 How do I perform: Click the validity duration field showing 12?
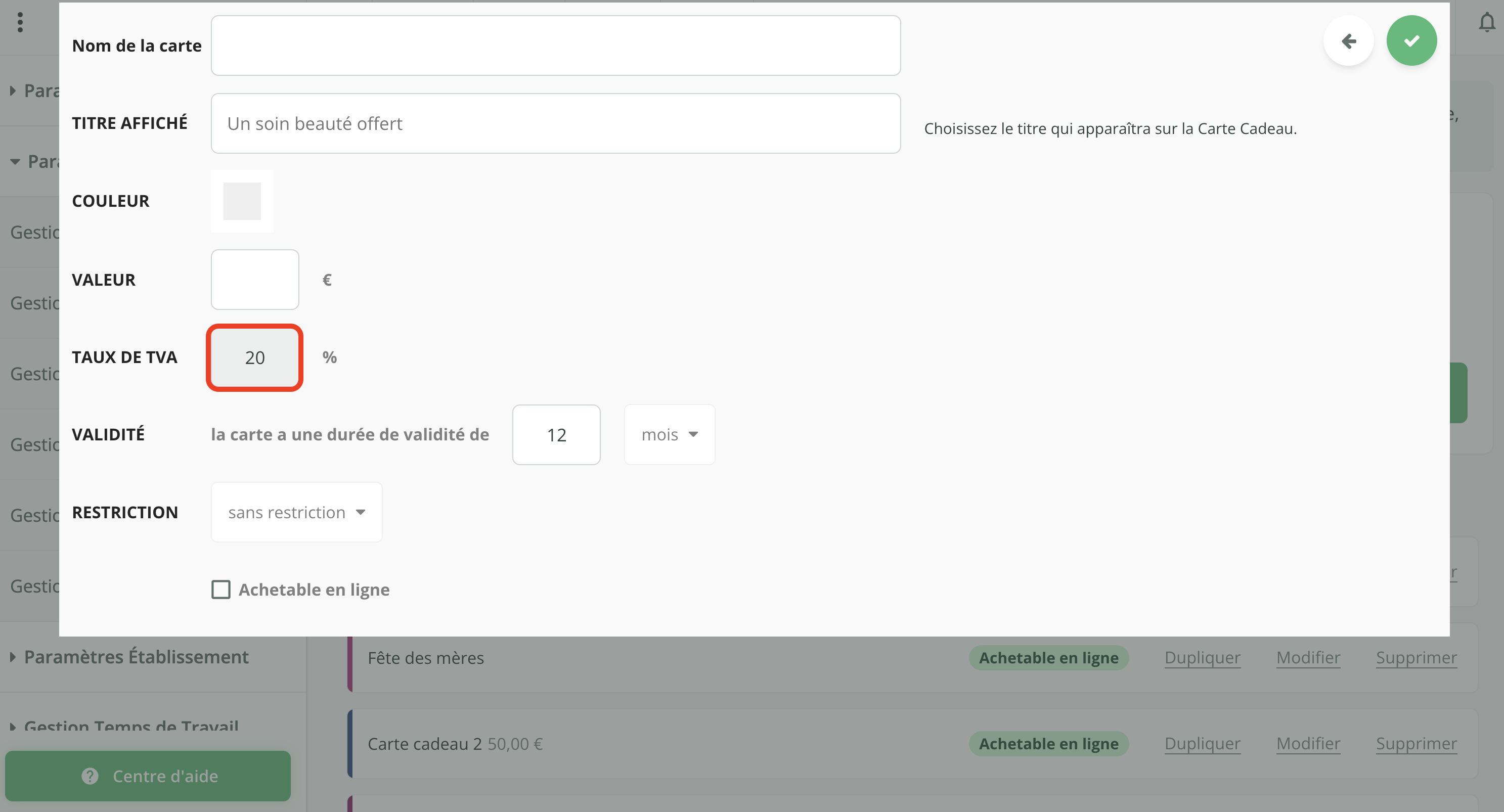point(556,434)
